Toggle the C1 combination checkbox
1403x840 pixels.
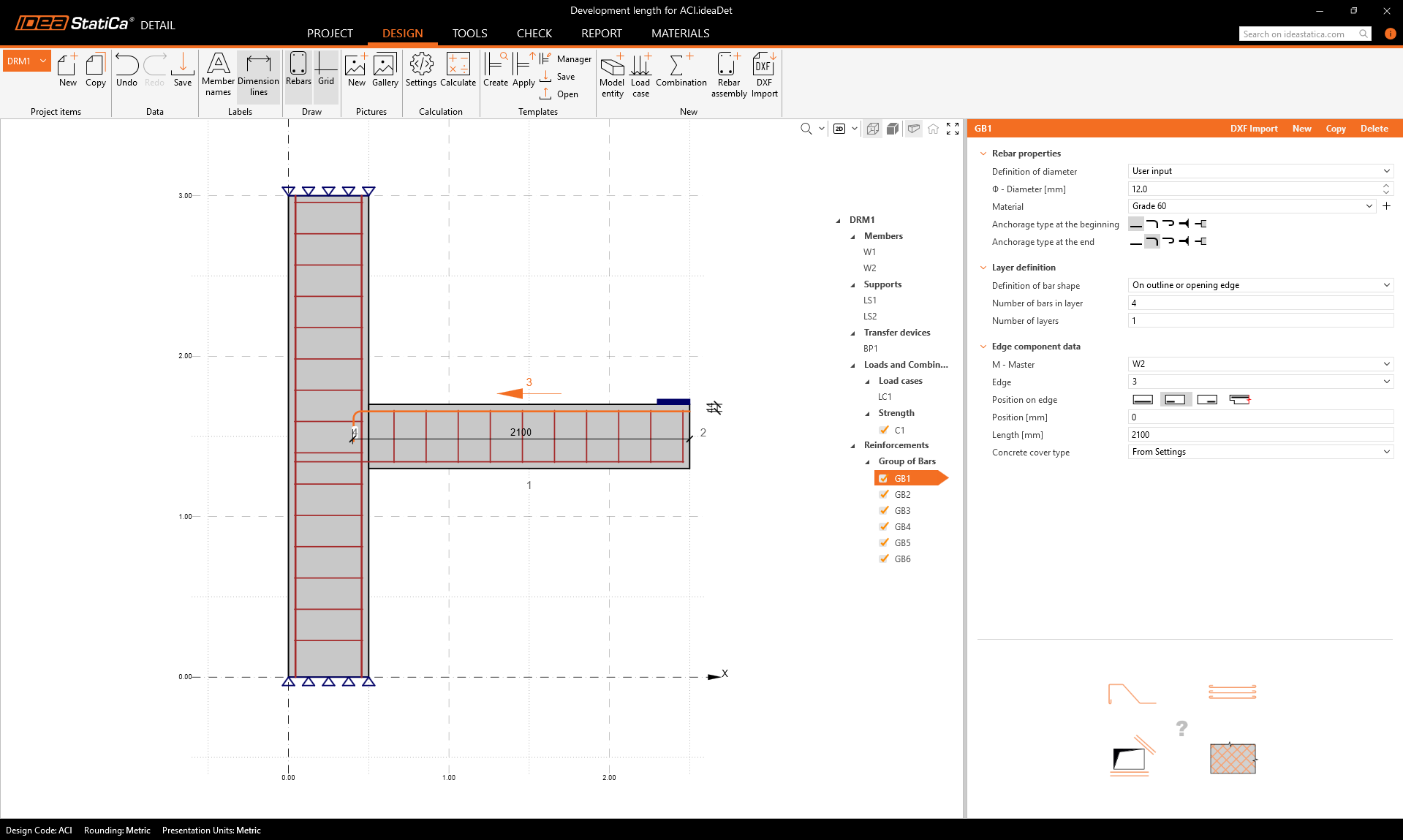(884, 431)
